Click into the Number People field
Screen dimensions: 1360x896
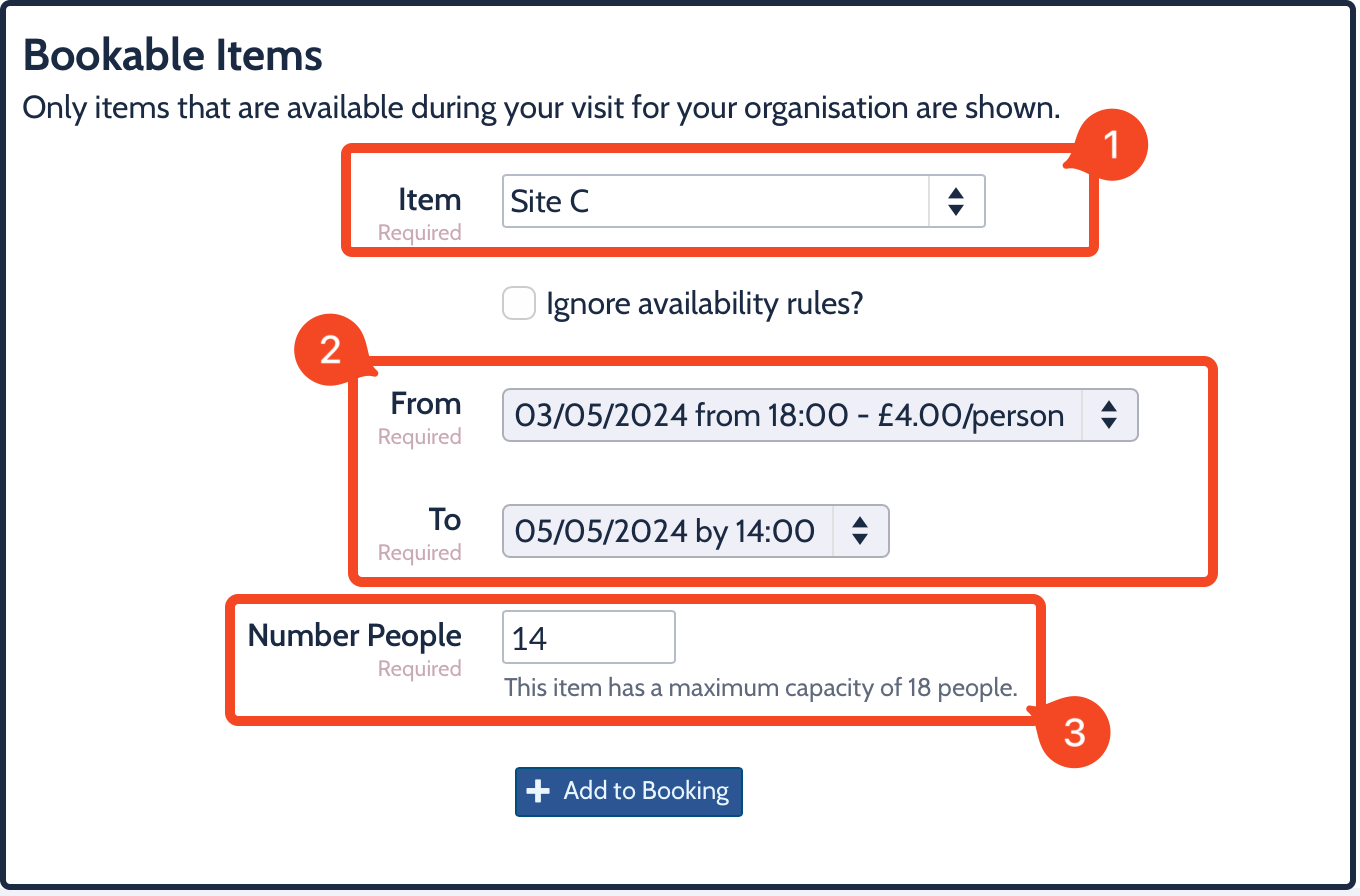pyautogui.click(x=588, y=638)
